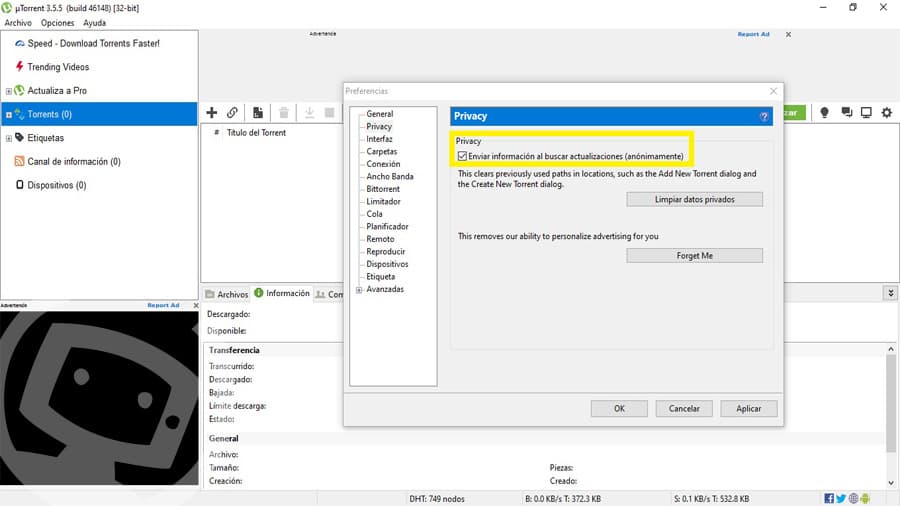Click the help question mark in Privacy header
The height and width of the screenshot is (506, 900).
tap(764, 116)
